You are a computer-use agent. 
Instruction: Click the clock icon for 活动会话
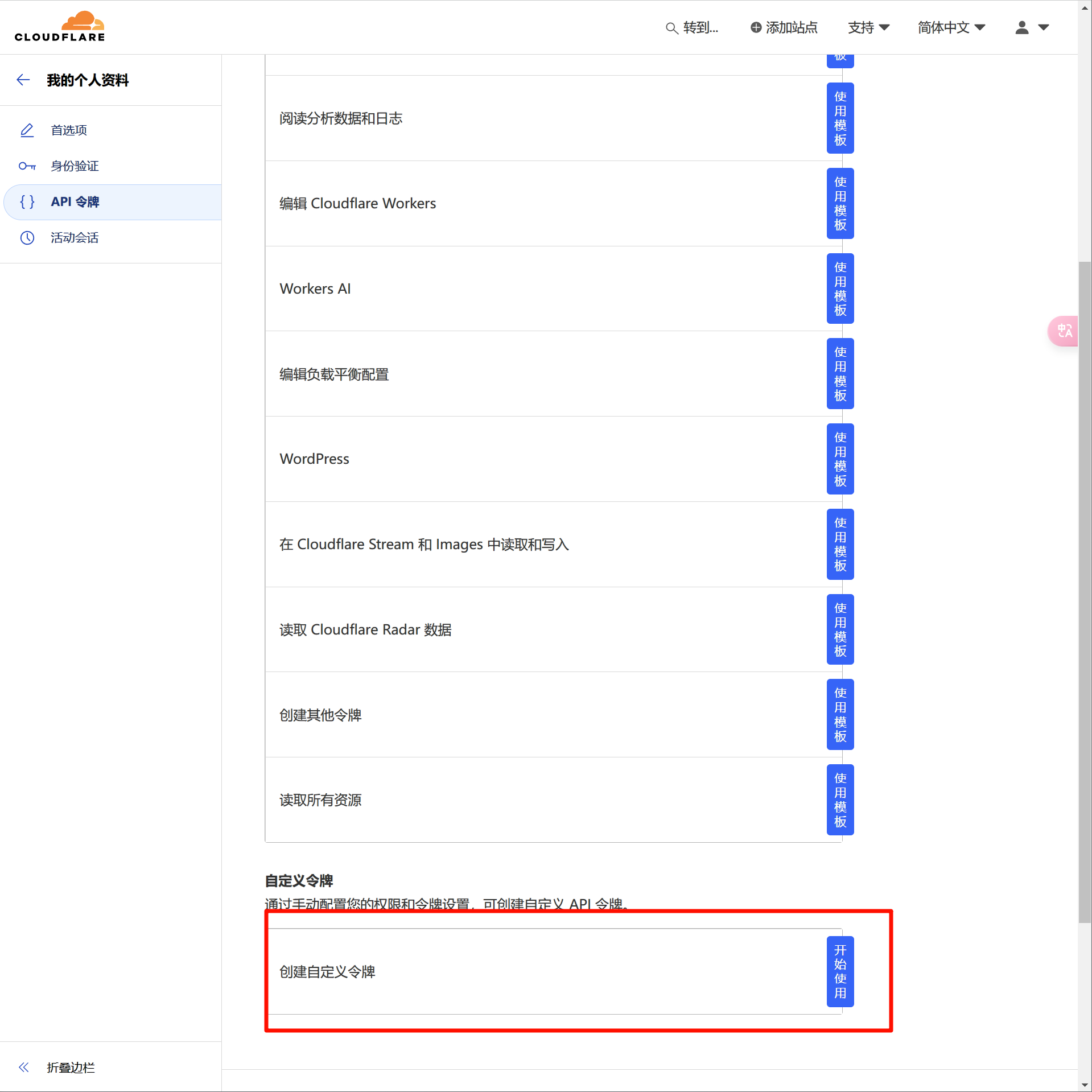point(27,238)
